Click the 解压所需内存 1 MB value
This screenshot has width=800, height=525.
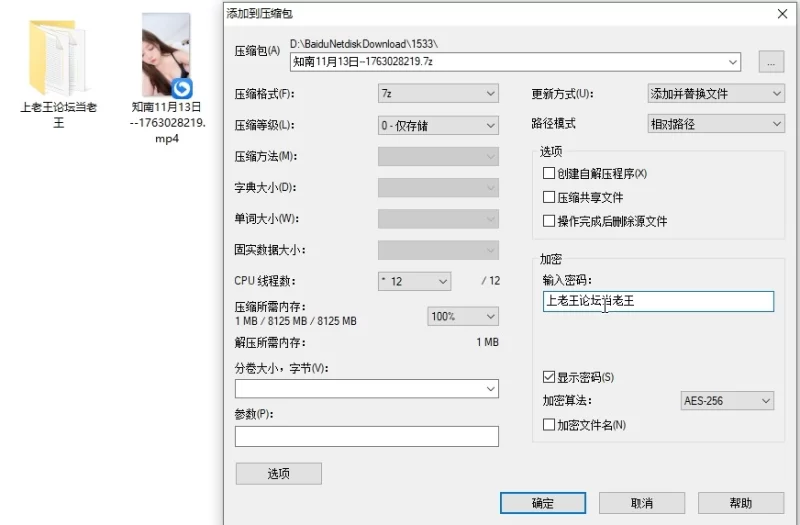487,342
